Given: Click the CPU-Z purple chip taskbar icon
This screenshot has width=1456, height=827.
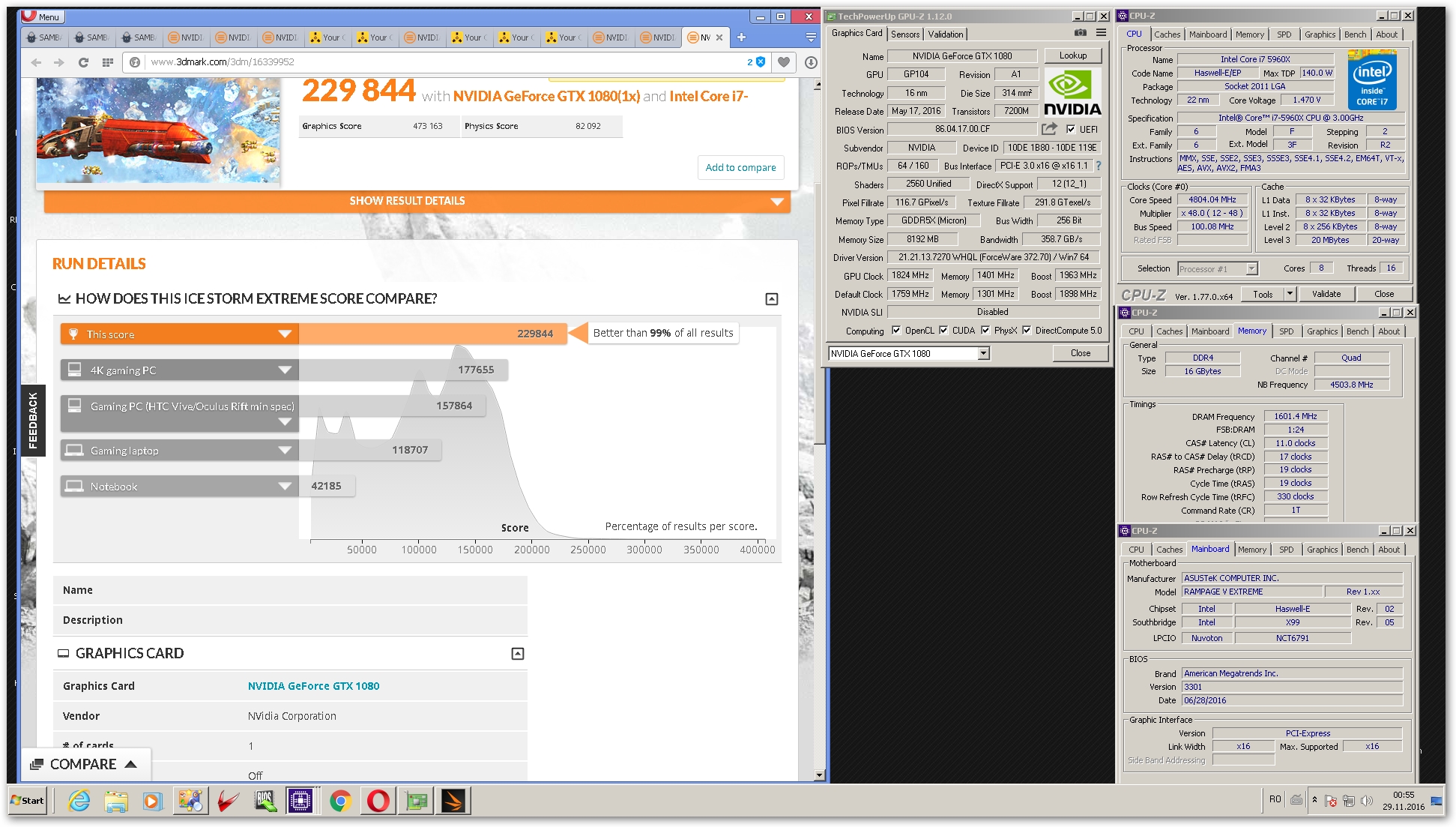Looking at the screenshot, I should pos(300,801).
